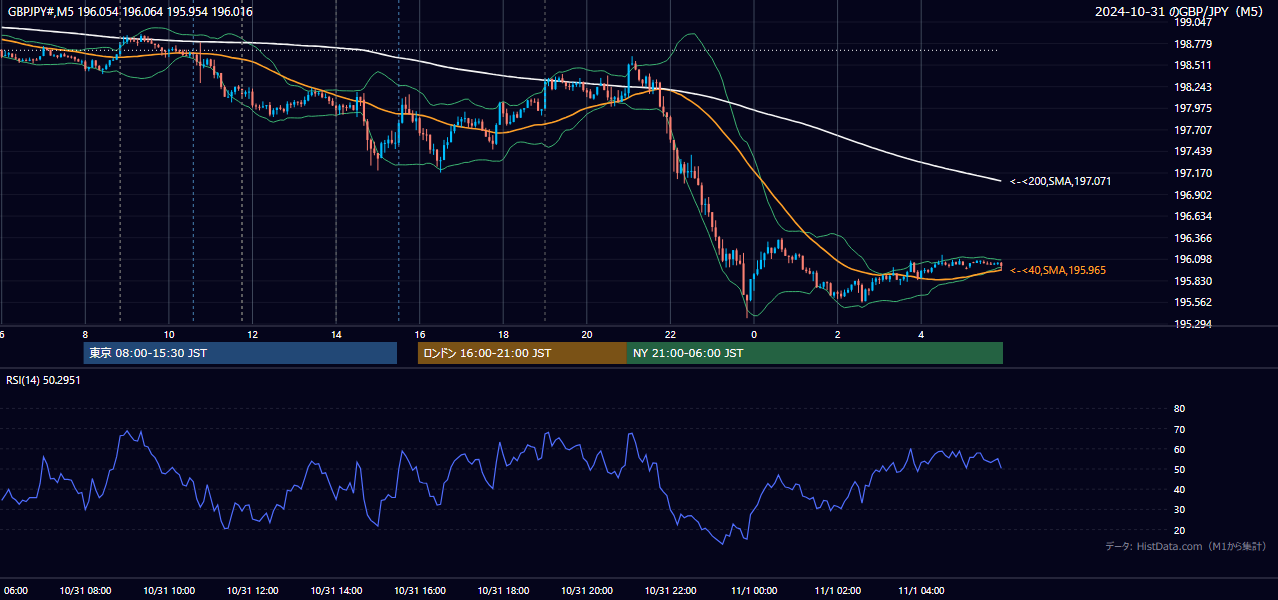Click RSI scale level 50

1179,469
